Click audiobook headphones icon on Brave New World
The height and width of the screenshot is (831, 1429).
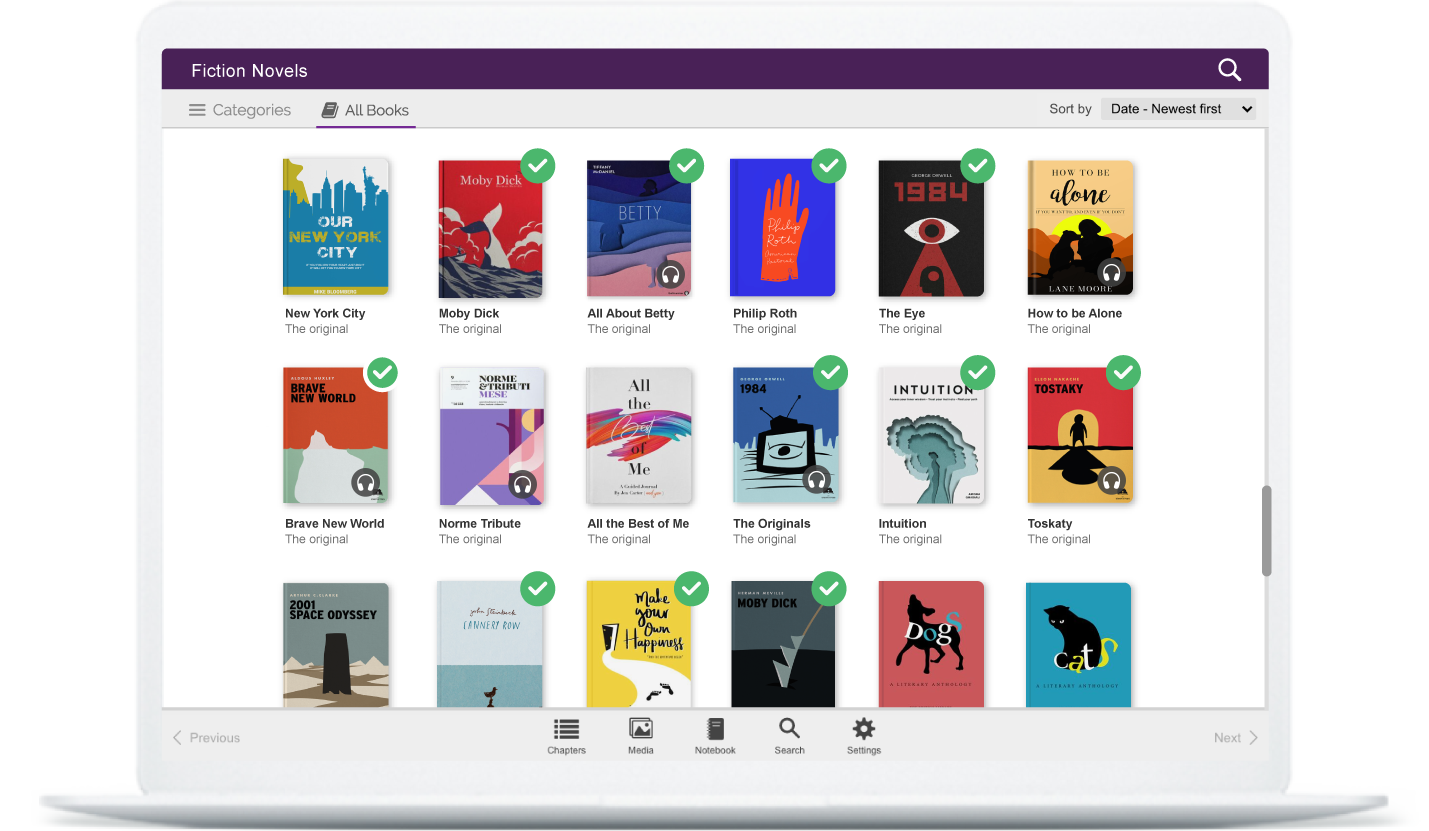pos(365,483)
